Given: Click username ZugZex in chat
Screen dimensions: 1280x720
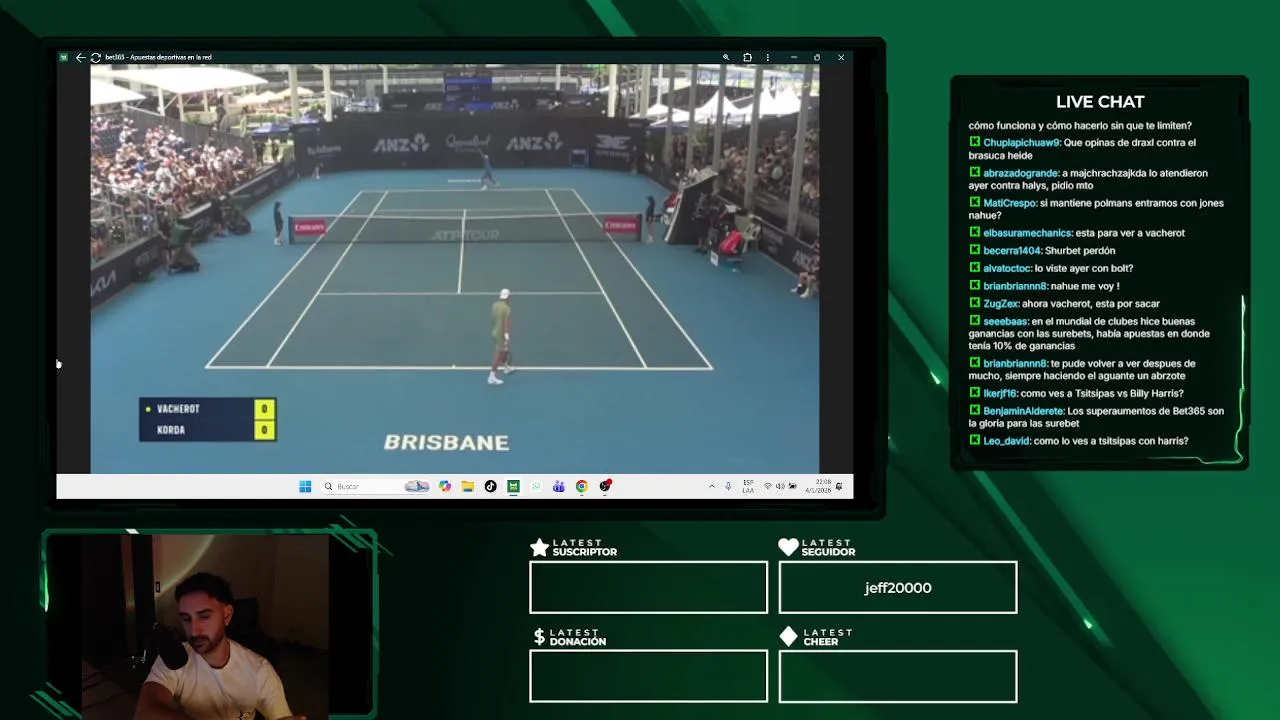Looking at the screenshot, I should [1001, 304].
